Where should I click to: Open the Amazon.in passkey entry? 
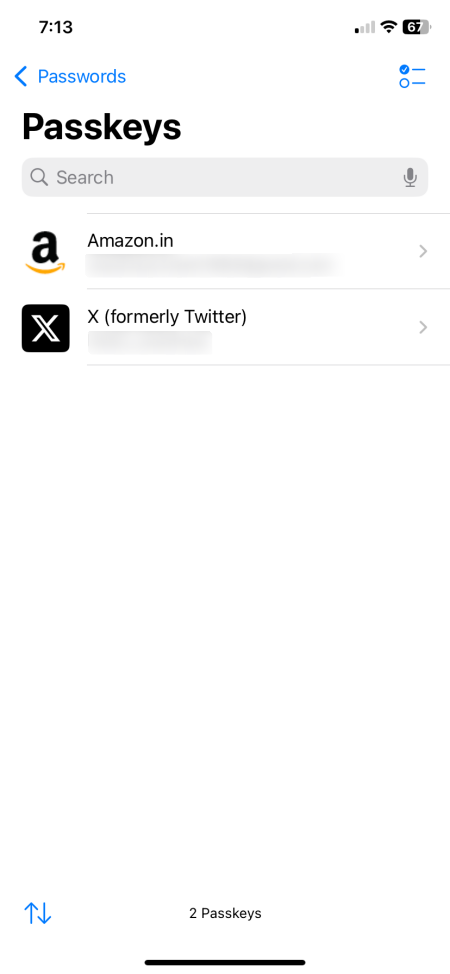[x=225, y=252]
